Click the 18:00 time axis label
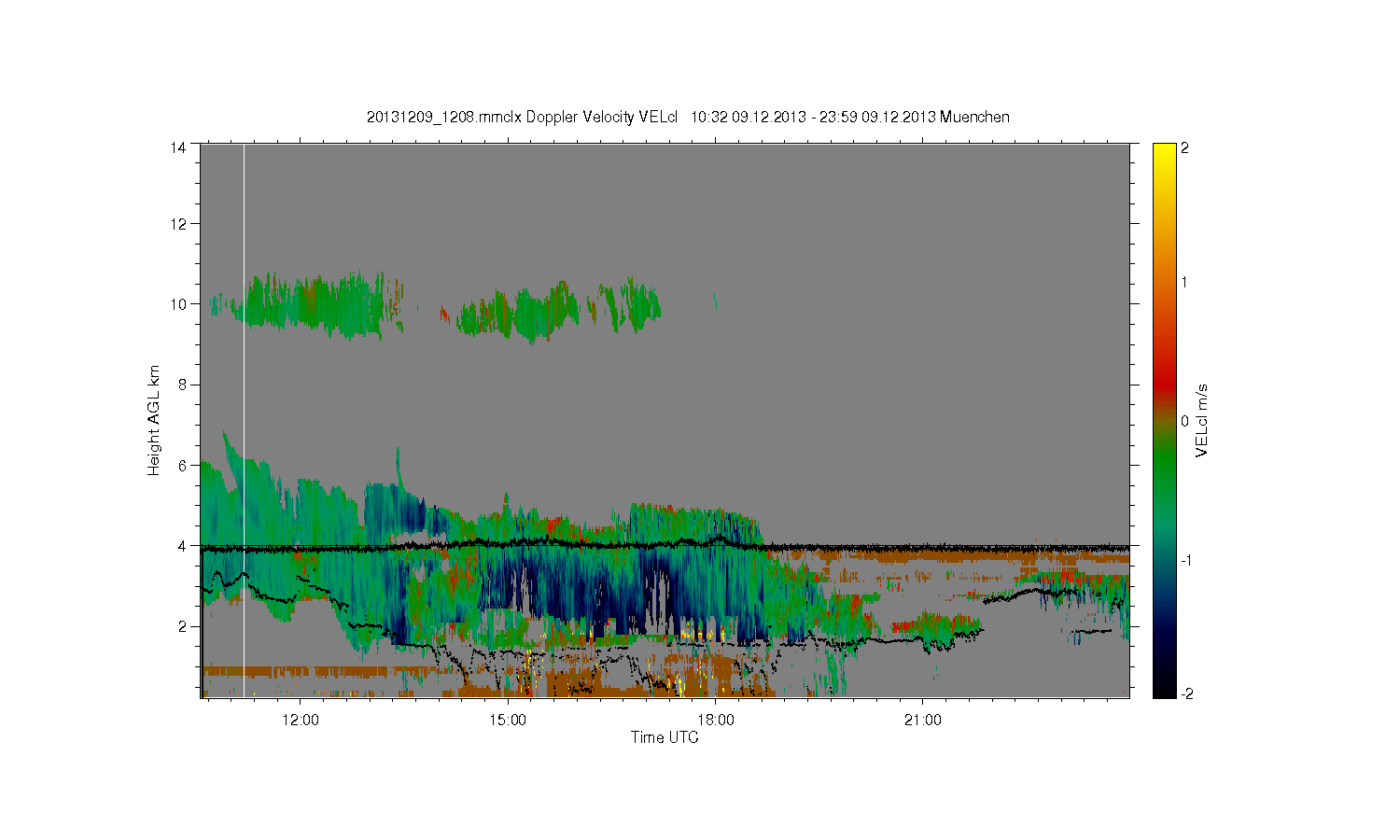This screenshot has width=1400, height=840. [x=715, y=721]
